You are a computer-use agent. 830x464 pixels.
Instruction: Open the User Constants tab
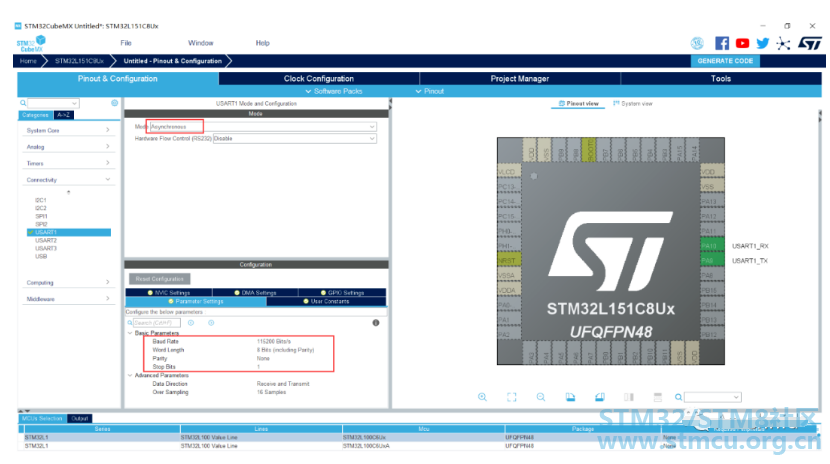326,302
